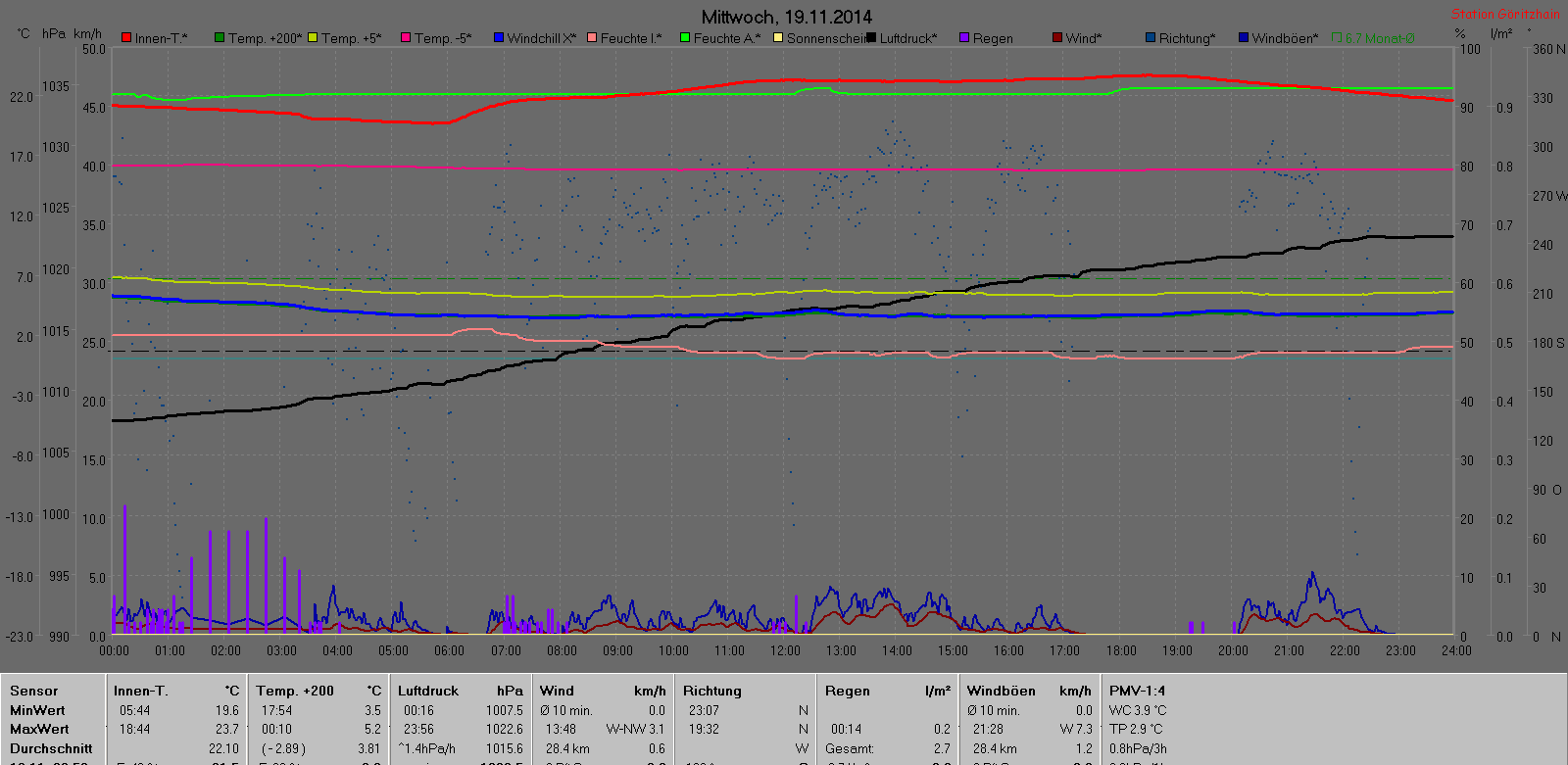This screenshot has height=765, width=1568.
Task: Click the Richtung column header in the table
Action: (712, 692)
